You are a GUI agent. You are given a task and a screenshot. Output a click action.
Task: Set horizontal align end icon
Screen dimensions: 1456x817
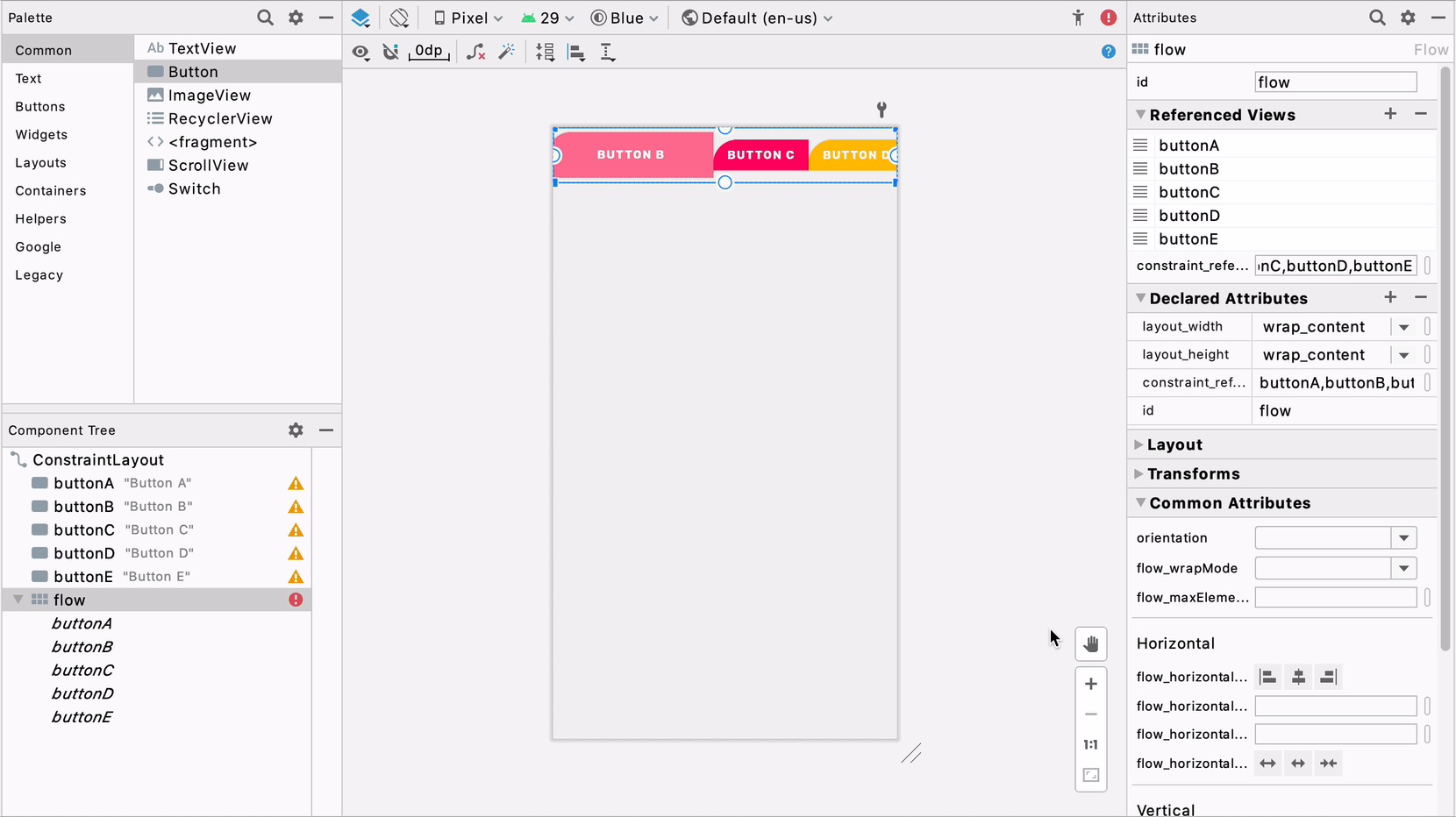click(x=1328, y=677)
